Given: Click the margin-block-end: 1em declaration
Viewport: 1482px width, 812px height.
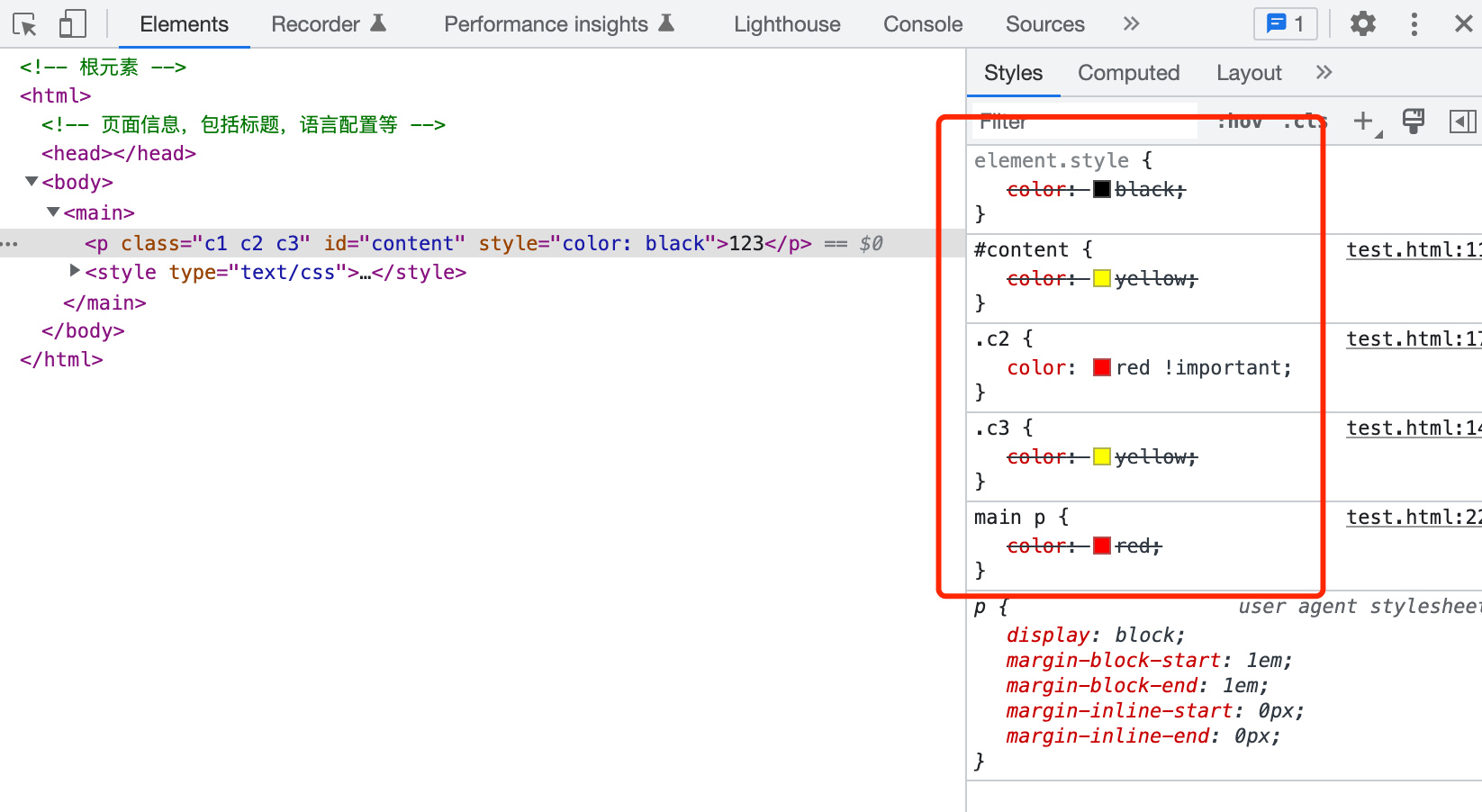Looking at the screenshot, I should coord(1137,685).
